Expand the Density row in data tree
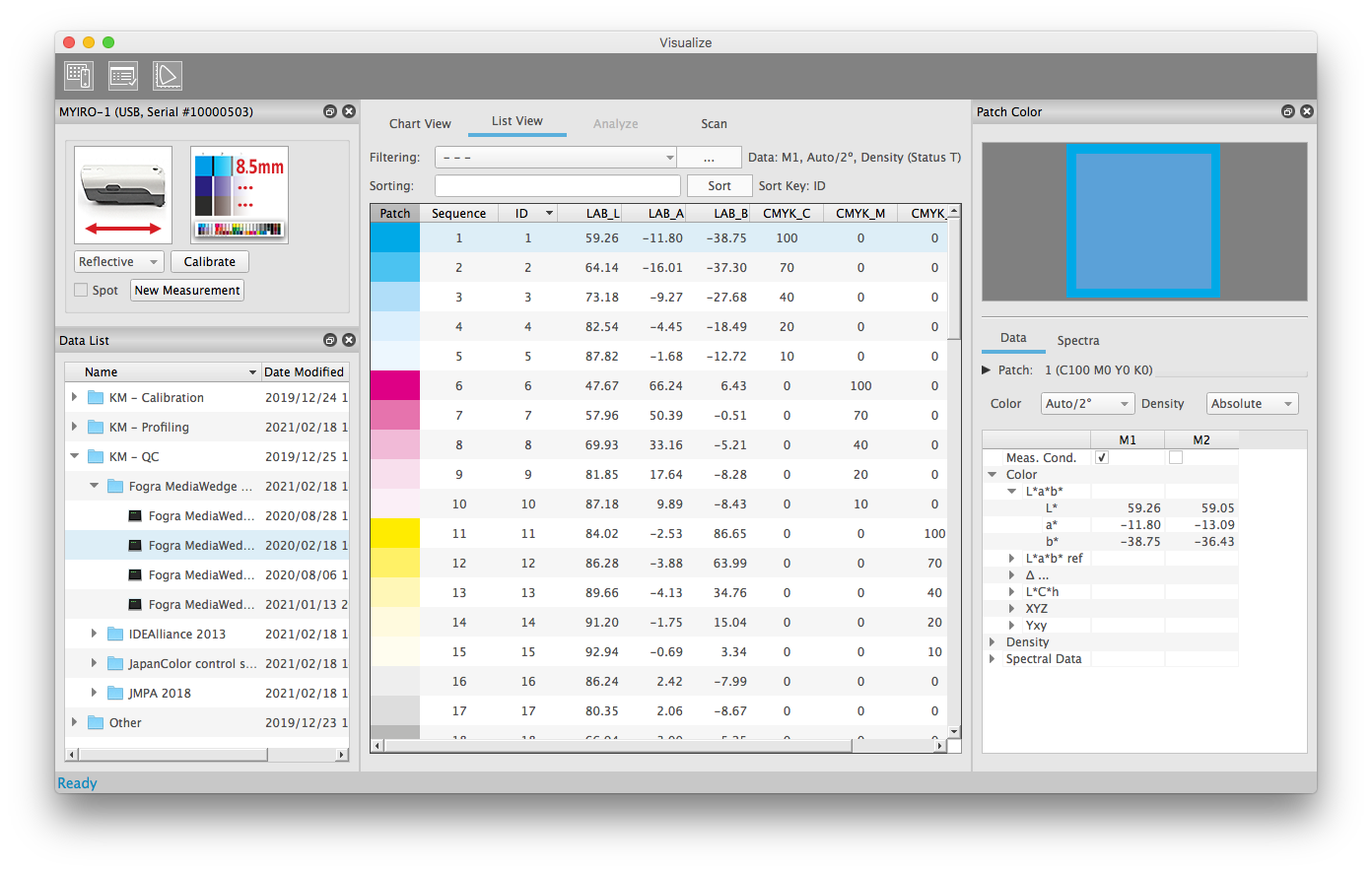The image size is (1372, 872). pyautogui.click(x=993, y=642)
